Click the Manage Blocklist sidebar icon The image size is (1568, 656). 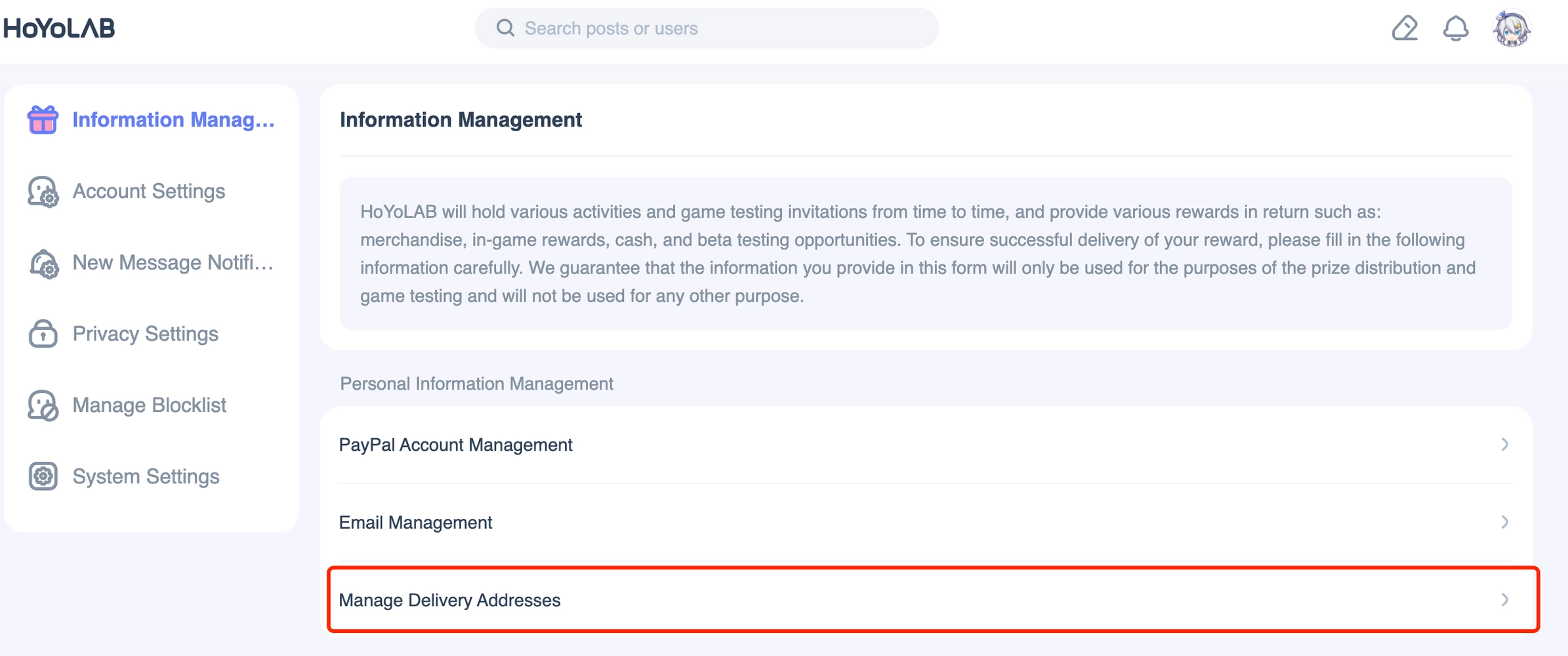(x=43, y=405)
